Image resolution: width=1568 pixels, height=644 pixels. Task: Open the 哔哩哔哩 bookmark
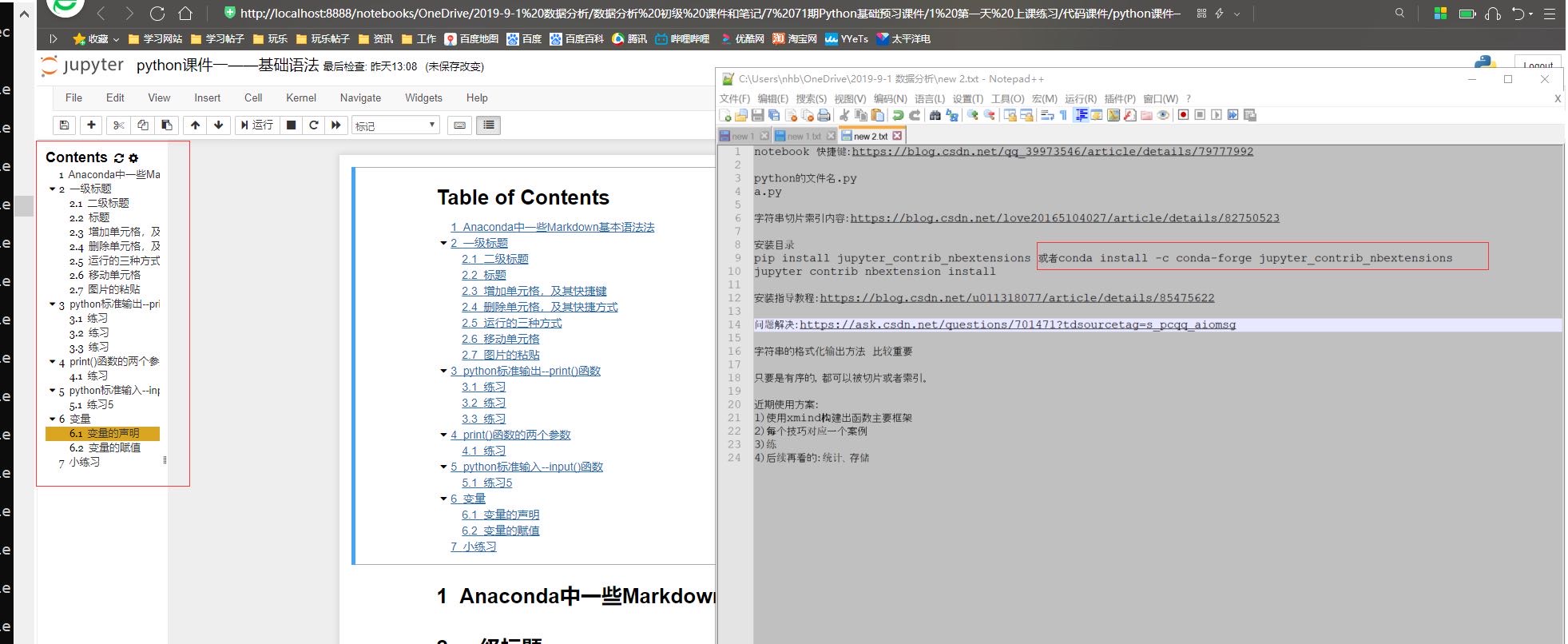coord(682,39)
